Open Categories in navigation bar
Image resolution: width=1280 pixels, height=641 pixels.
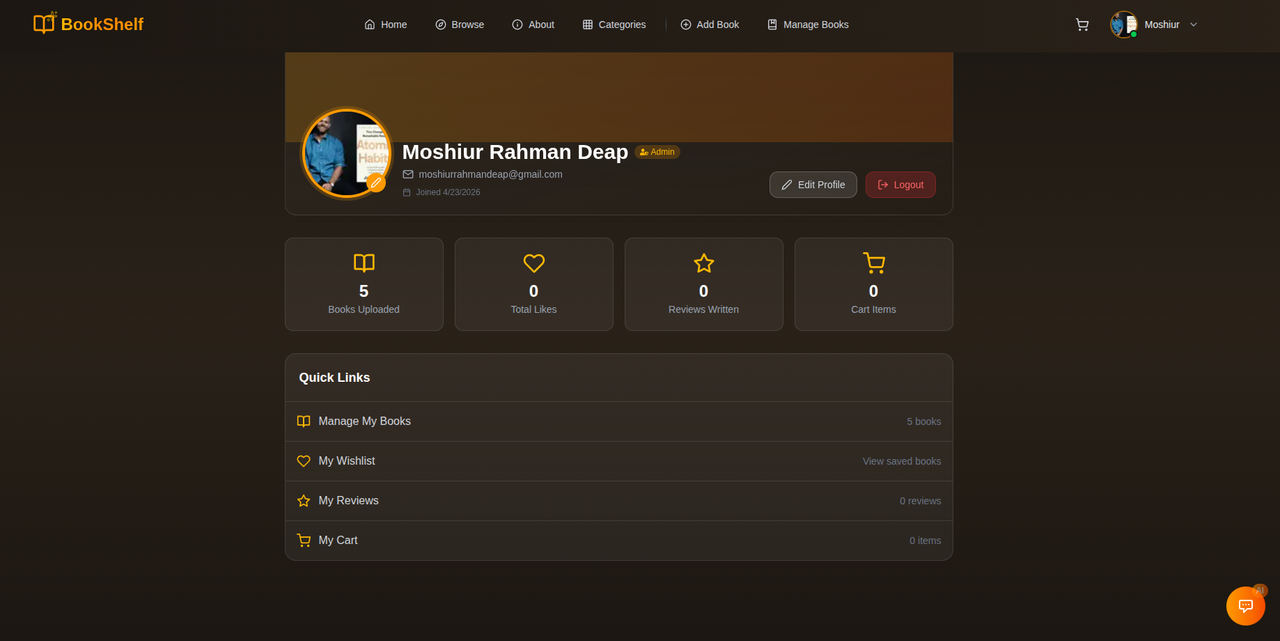click(x=614, y=24)
